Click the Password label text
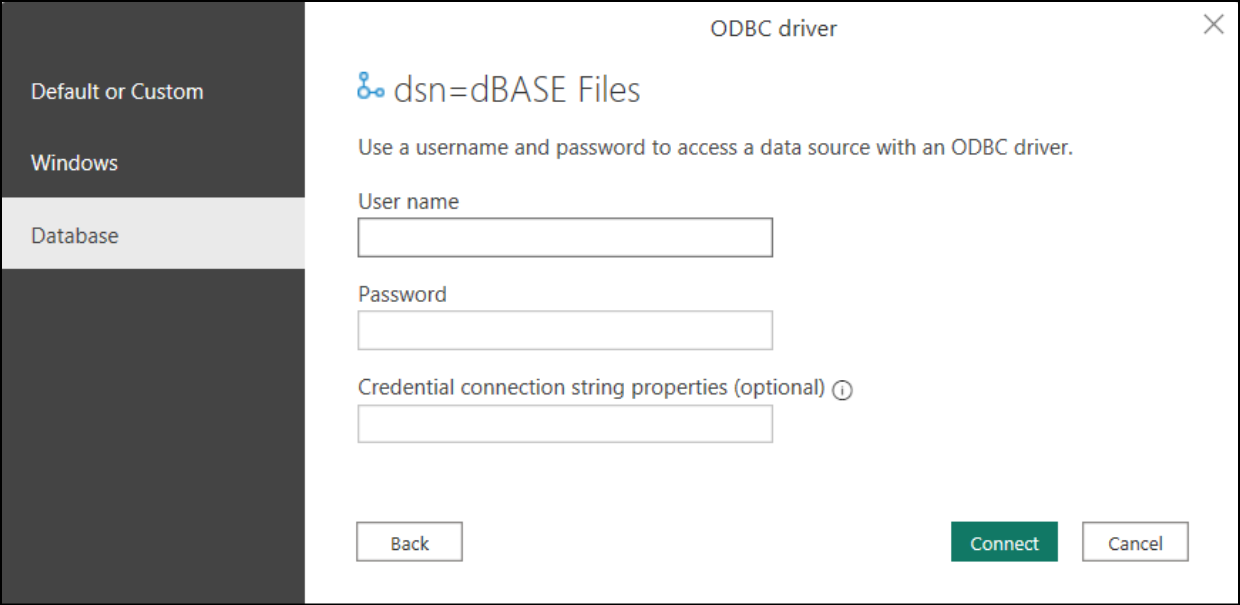This screenshot has height=605, width=1240. pyautogui.click(x=402, y=295)
